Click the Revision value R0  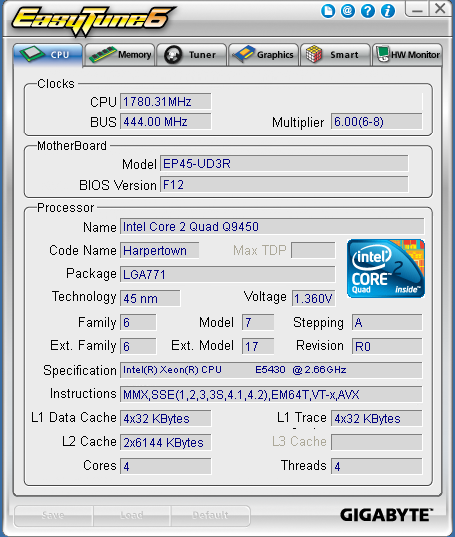(x=387, y=346)
